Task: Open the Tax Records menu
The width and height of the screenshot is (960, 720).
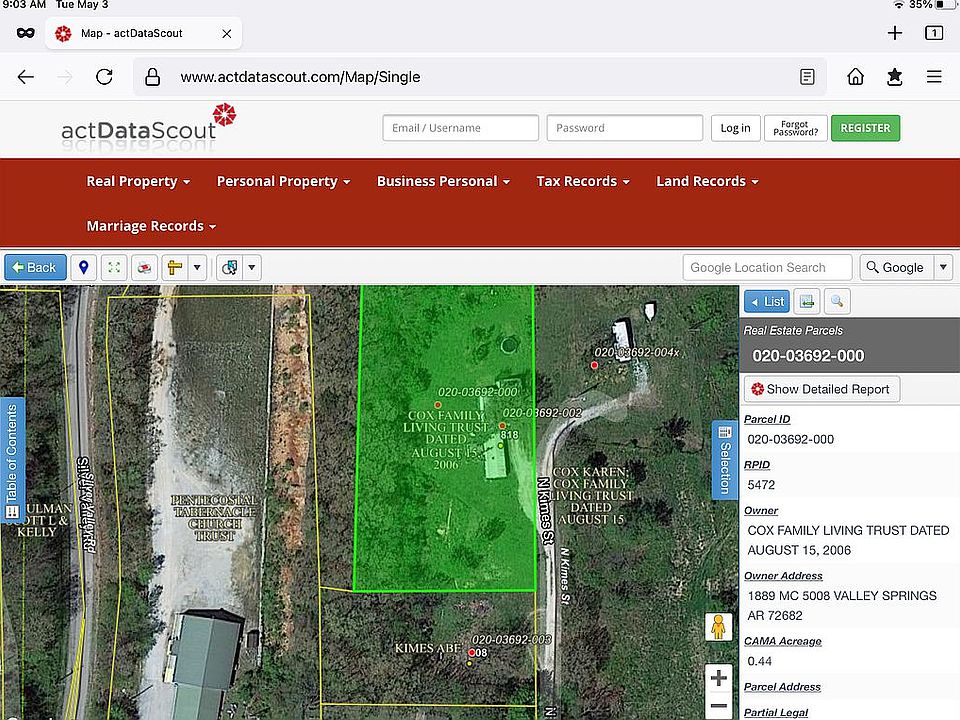Action: tap(582, 181)
